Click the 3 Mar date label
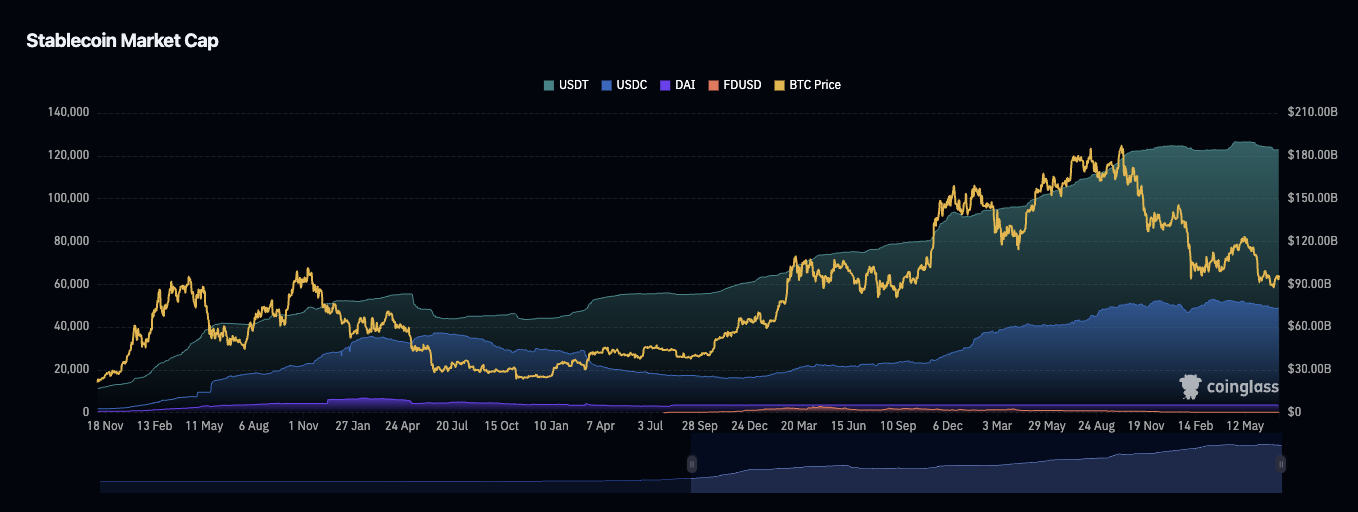 pyautogui.click(x=997, y=426)
